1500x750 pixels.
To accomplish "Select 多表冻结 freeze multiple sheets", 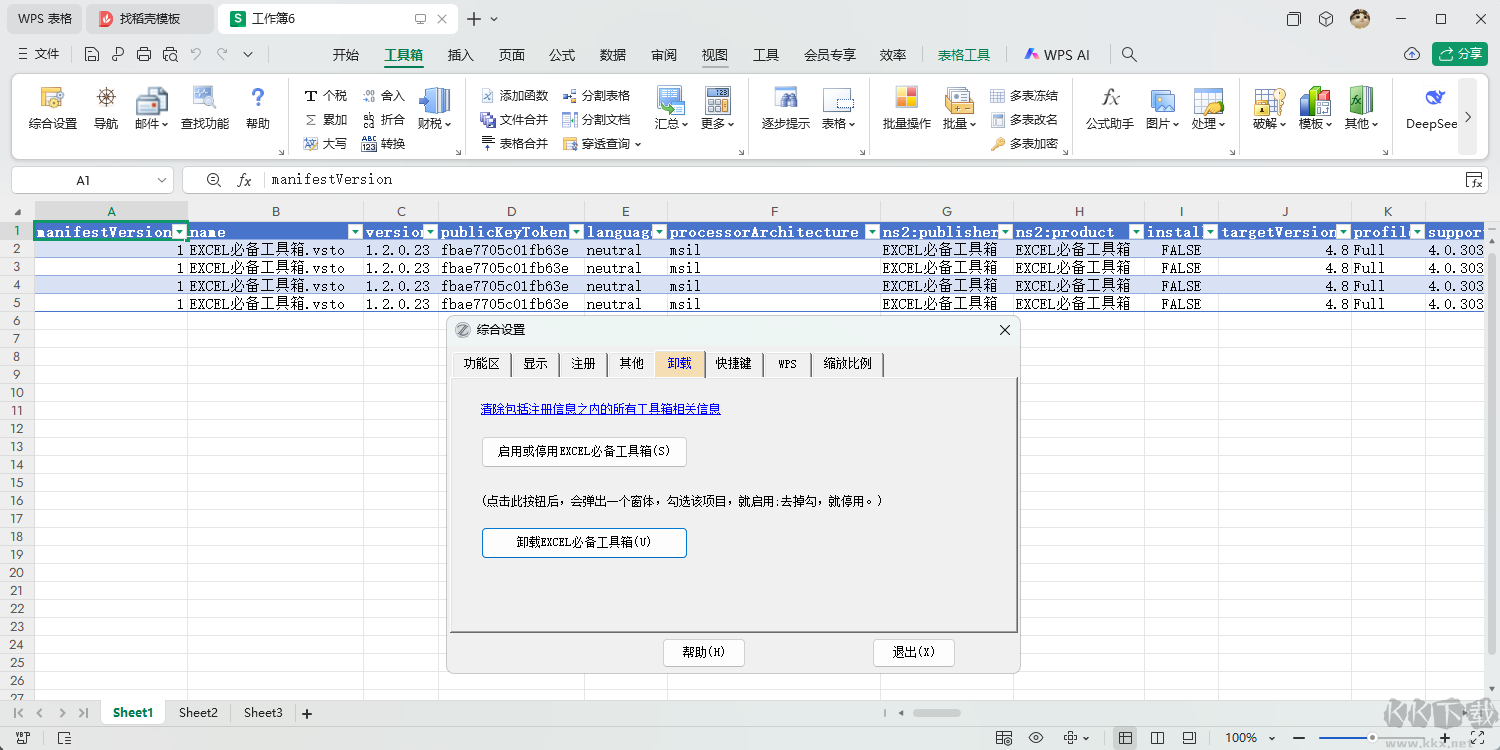I will 1024,96.
